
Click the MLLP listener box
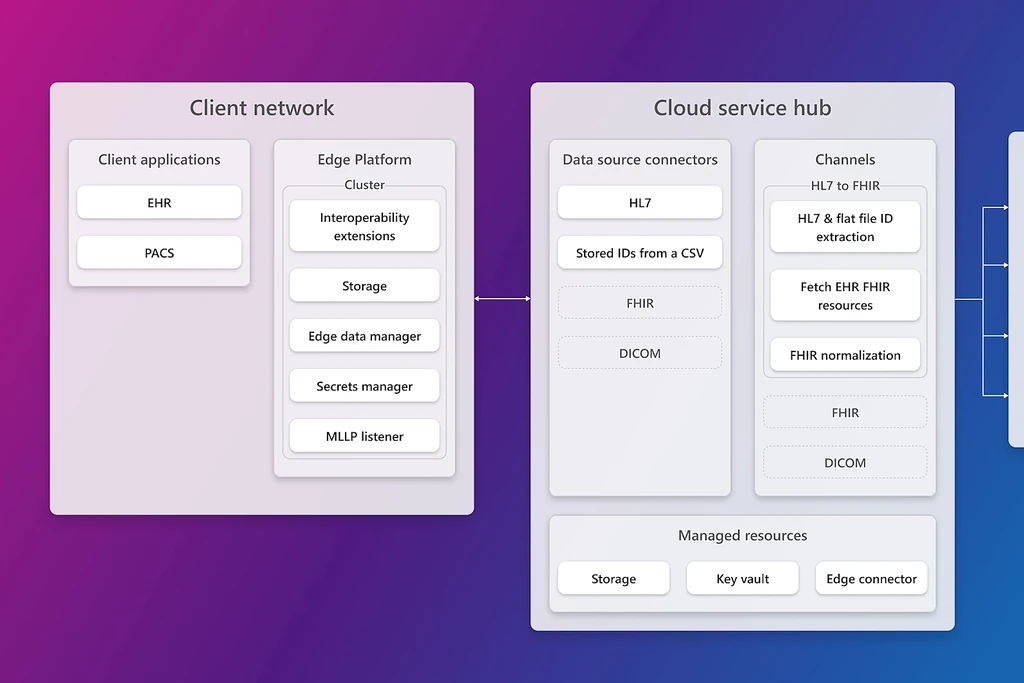click(x=364, y=436)
